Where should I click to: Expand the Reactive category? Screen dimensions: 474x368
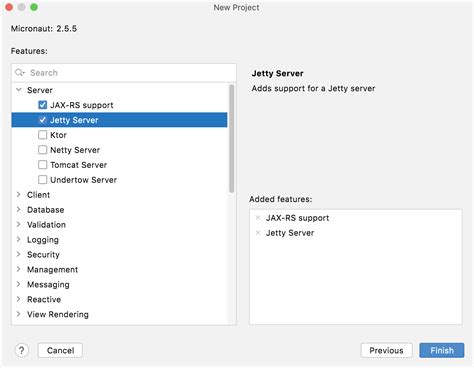click(x=19, y=299)
